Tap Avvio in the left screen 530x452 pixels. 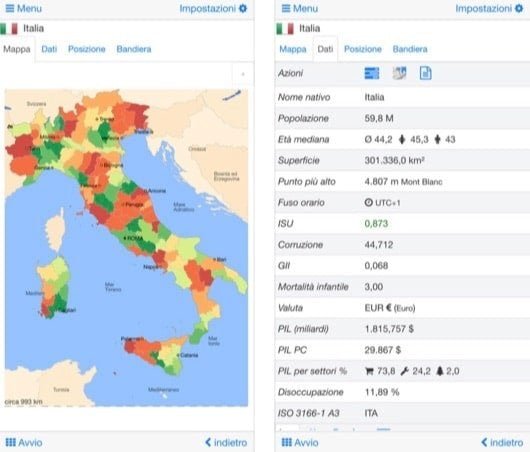24,442
